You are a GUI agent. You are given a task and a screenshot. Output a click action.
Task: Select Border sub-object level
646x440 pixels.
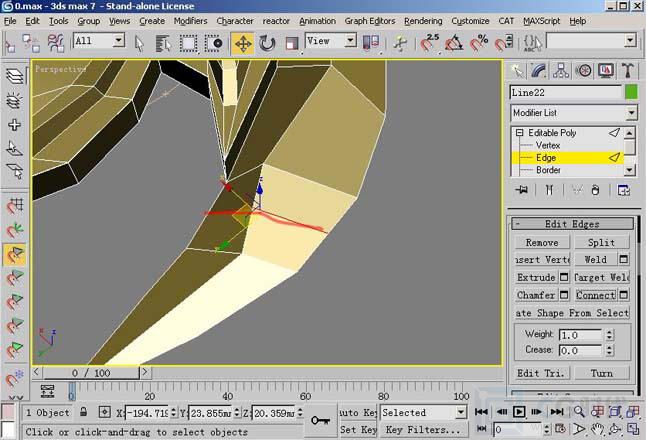pyautogui.click(x=548, y=170)
